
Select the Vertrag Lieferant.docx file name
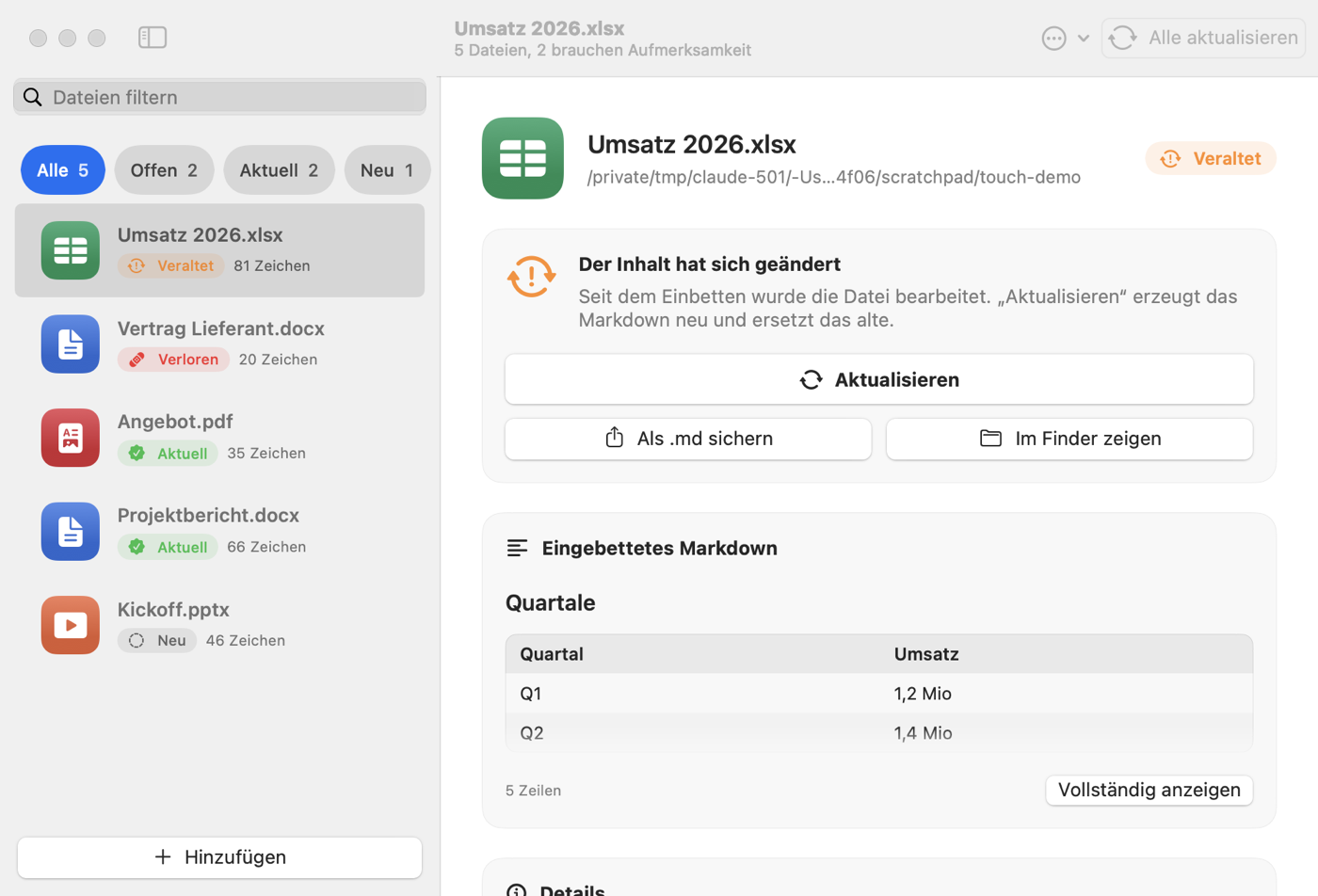tap(220, 328)
